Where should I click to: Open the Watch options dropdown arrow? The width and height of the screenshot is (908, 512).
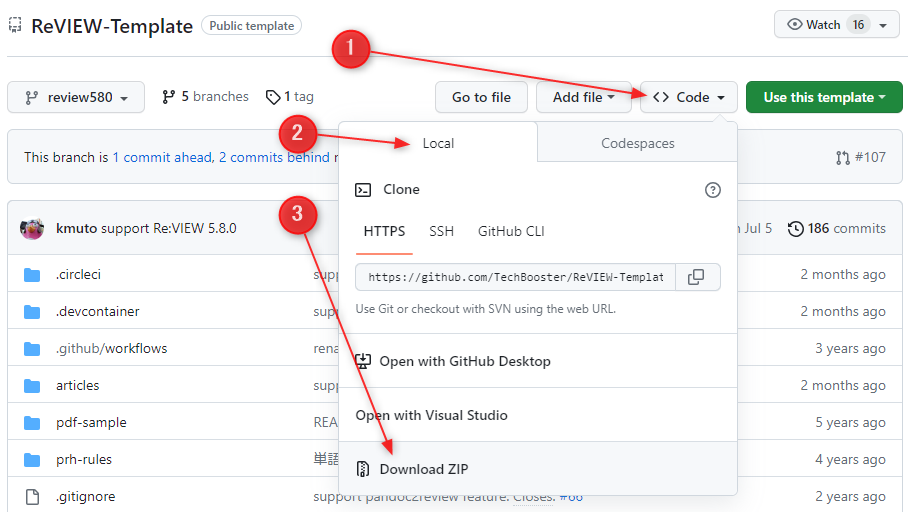(883, 25)
